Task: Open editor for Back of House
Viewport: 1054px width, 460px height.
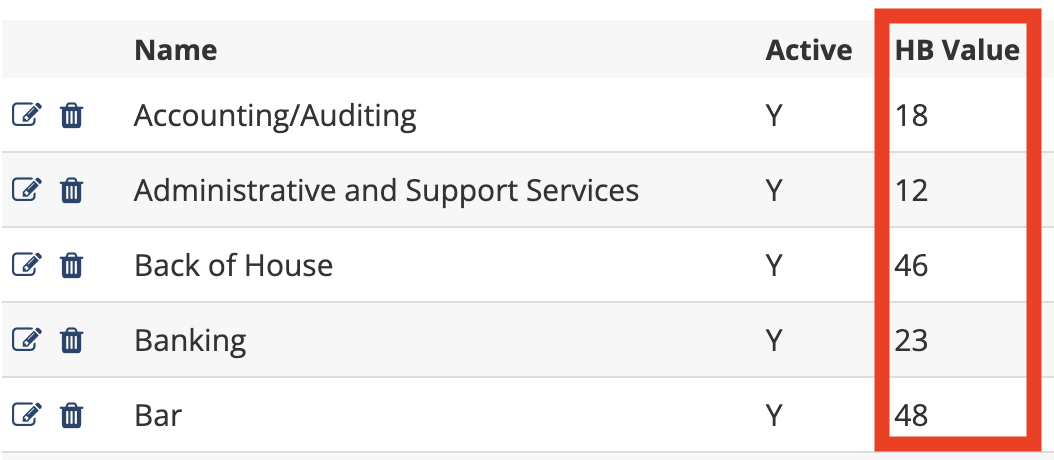Action: pos(26,265)
